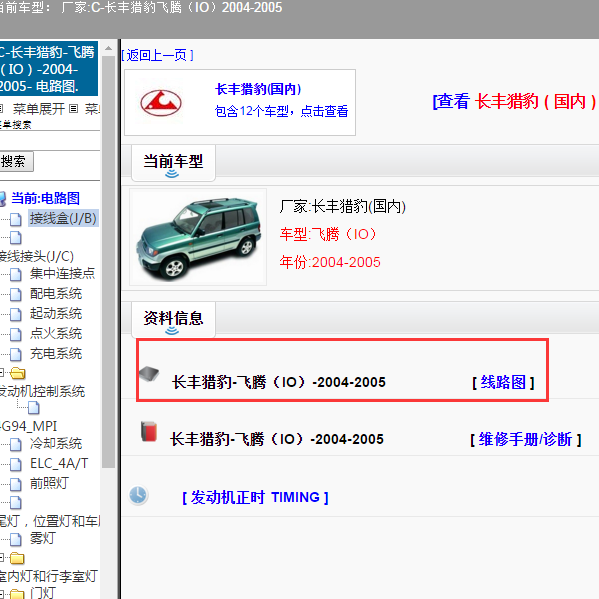Click the red repair manual book icon
Viewport: 599px width, 599px height.
click(149, 432)
